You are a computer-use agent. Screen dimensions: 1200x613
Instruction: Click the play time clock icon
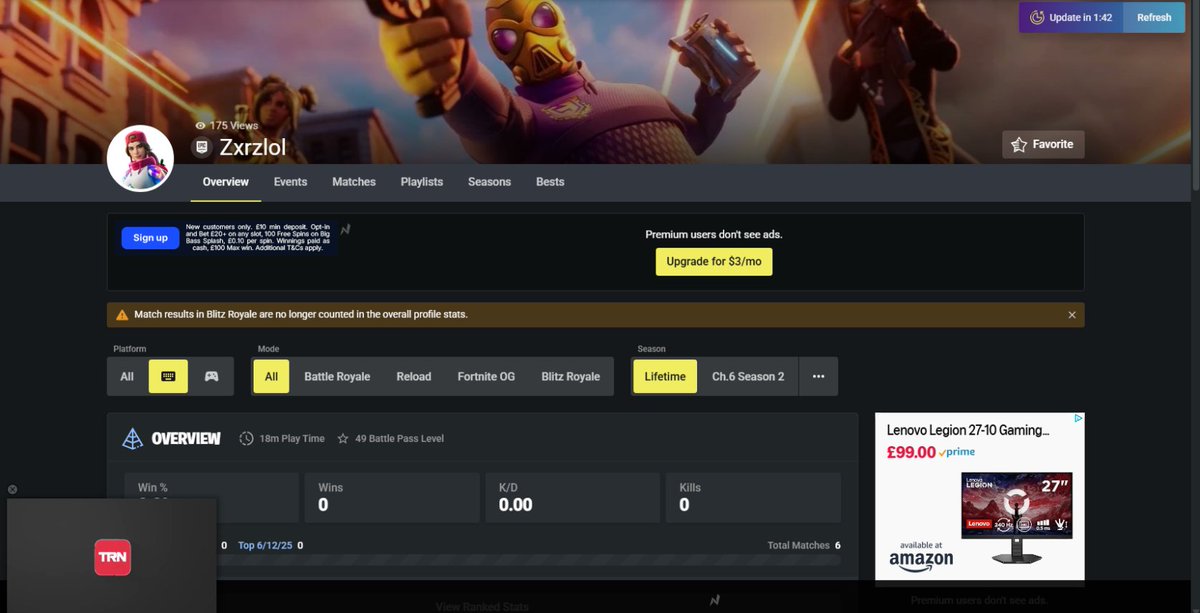pyautogui.click(x=247, y=439)
